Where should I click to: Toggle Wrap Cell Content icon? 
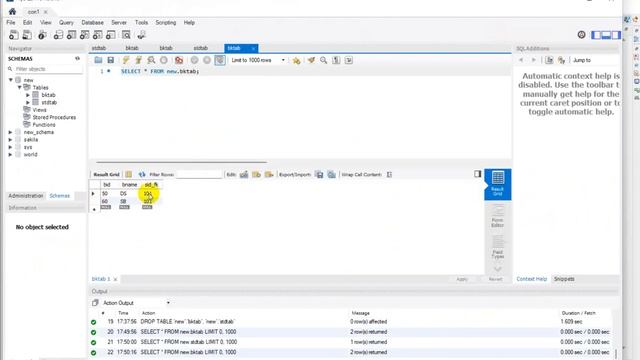389,174
